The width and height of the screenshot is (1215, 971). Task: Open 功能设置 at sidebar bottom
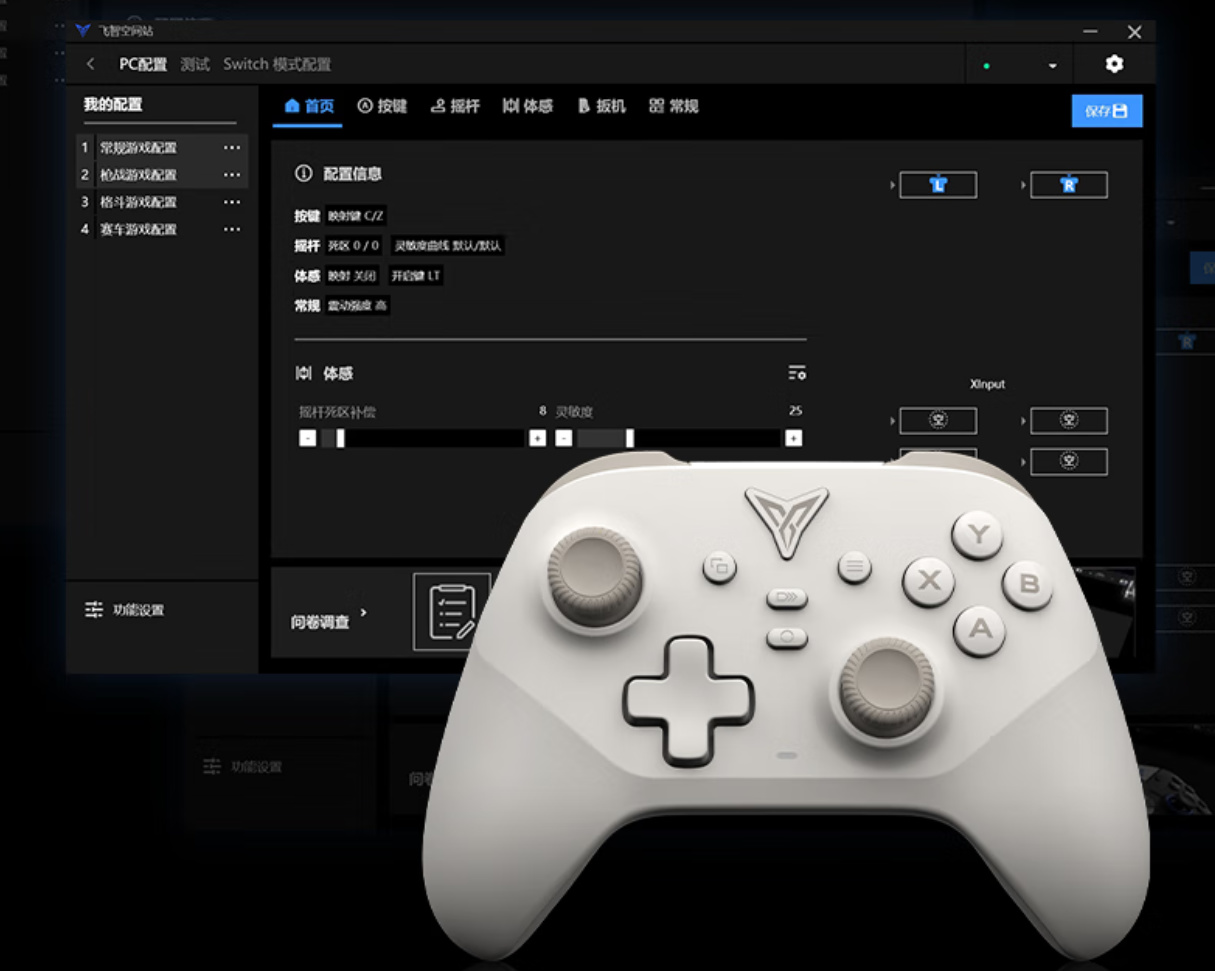(x=124, y=610)
